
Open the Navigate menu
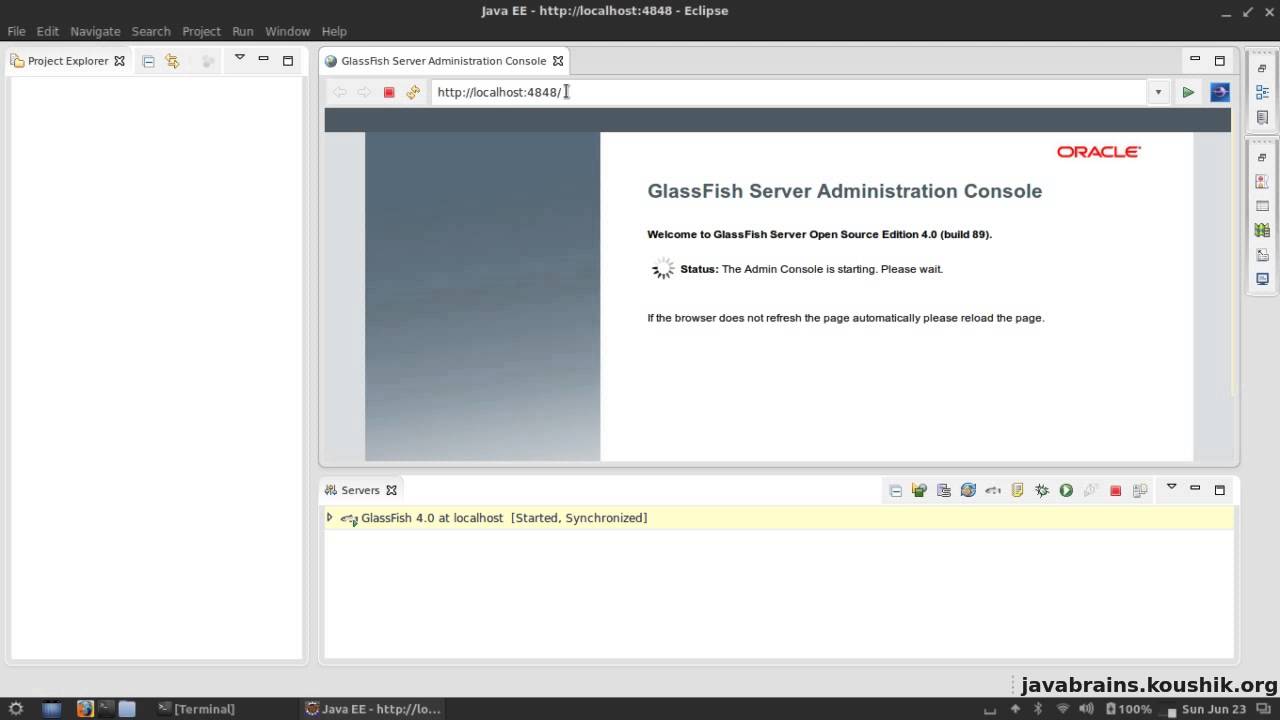[95, 31]
